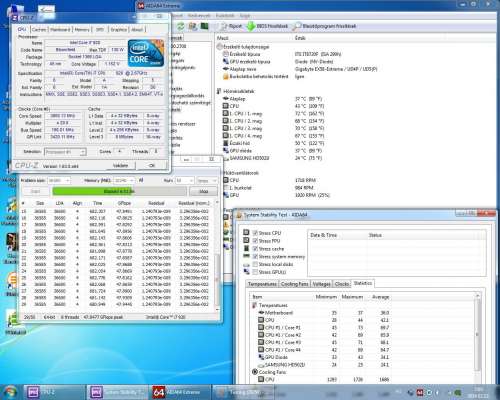
Task: Click the Stress CPU chip icon
Action: pos(246,232)
